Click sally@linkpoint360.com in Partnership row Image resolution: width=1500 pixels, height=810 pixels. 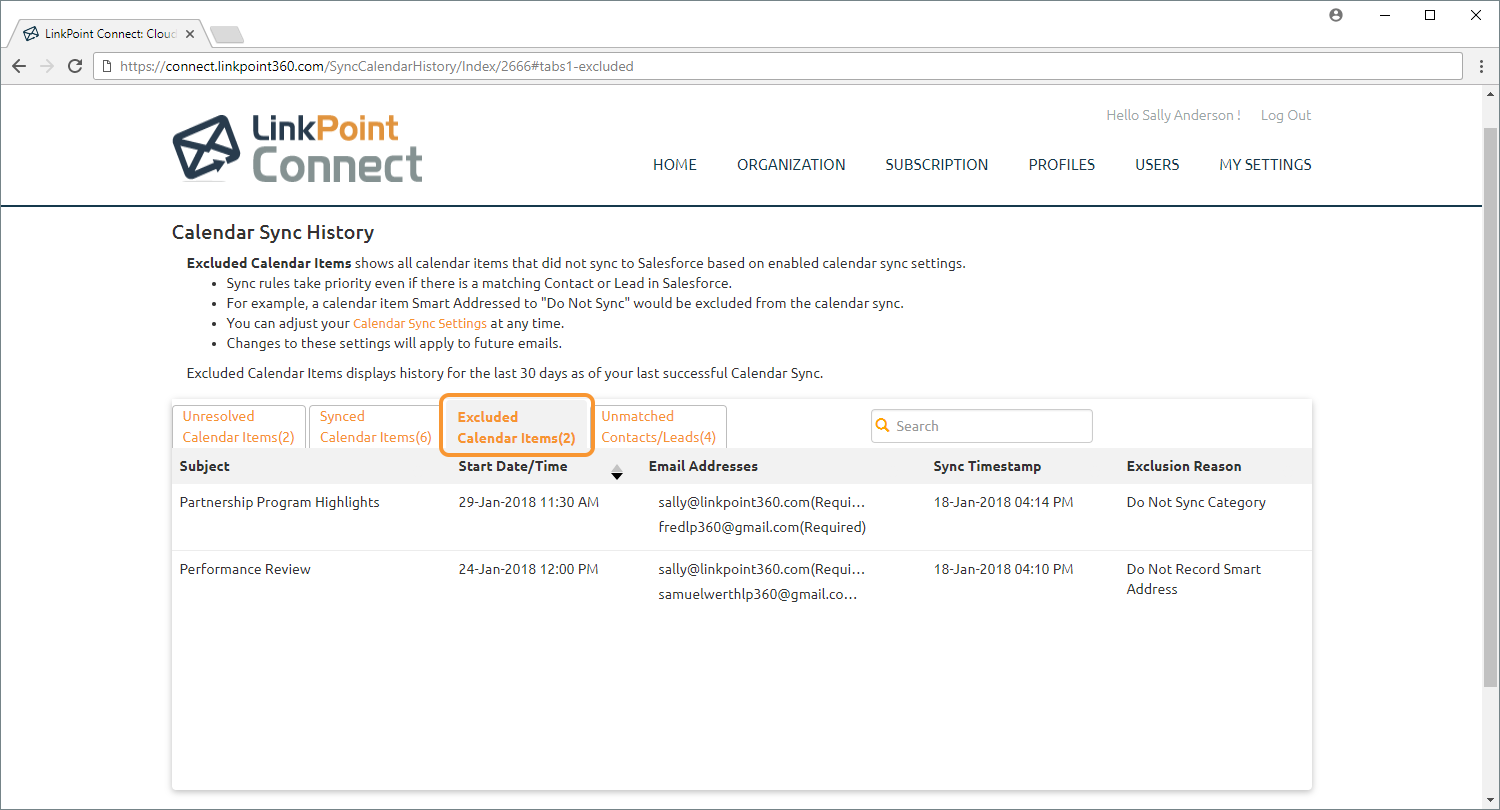coord(762,502)
